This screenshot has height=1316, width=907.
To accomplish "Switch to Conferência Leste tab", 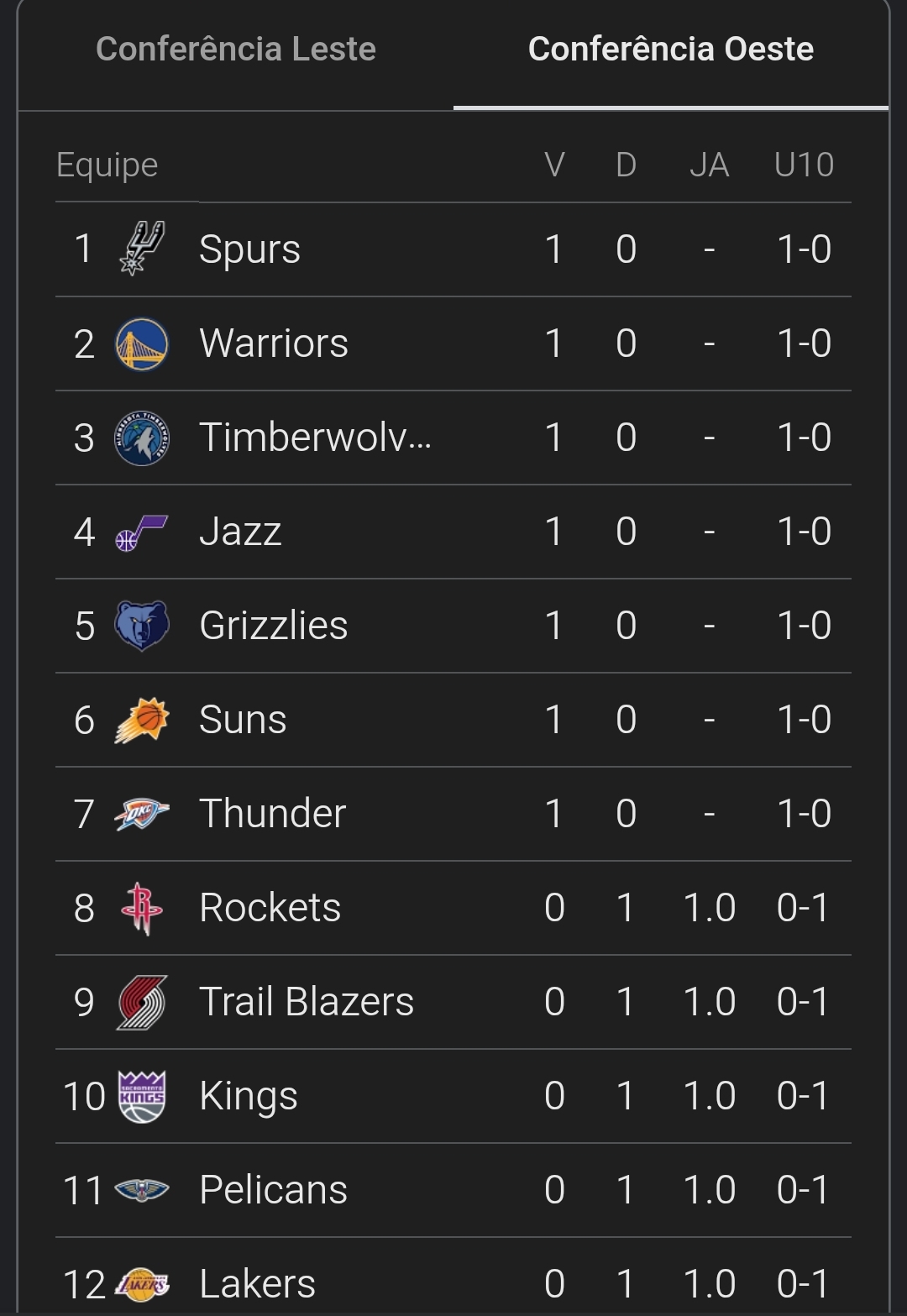I will pos(236,50).
